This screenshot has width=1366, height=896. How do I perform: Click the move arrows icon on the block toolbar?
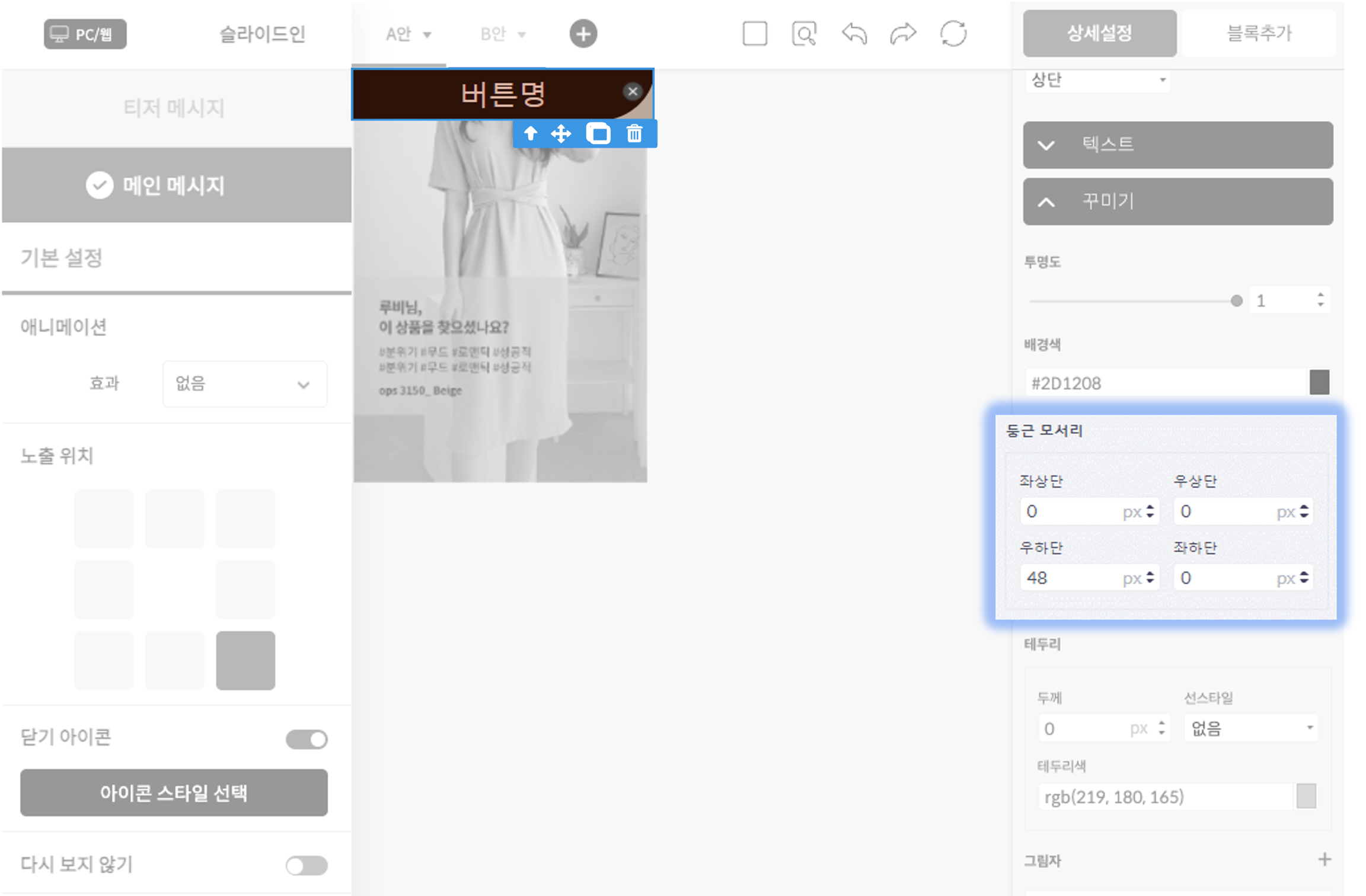point(561,134)
